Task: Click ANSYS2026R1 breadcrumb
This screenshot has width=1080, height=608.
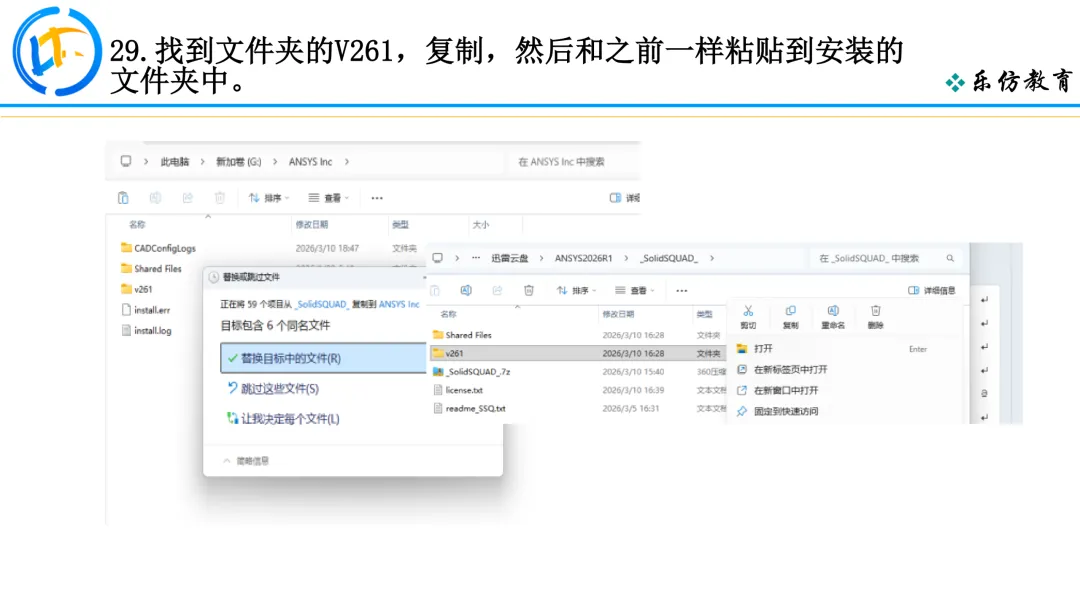Action: pos(583,258)
